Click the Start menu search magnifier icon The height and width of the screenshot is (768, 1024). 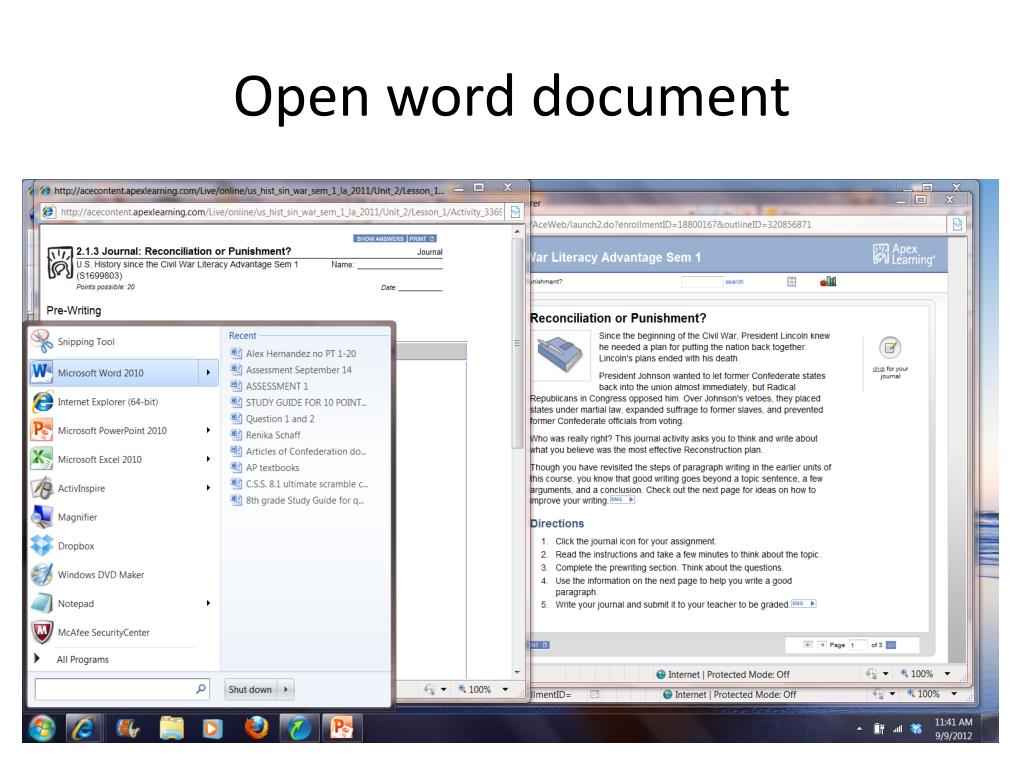coord(201,688)
